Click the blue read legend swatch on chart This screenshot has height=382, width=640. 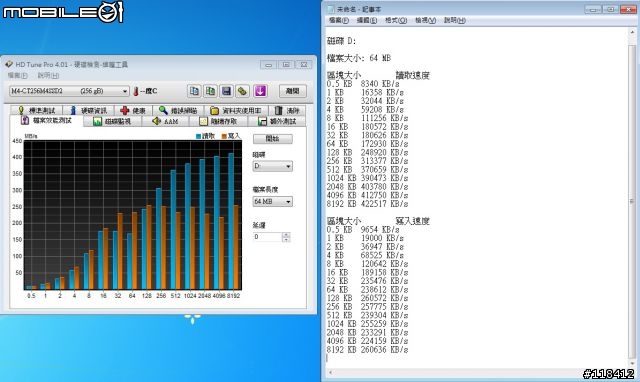[x=198, y=136]
